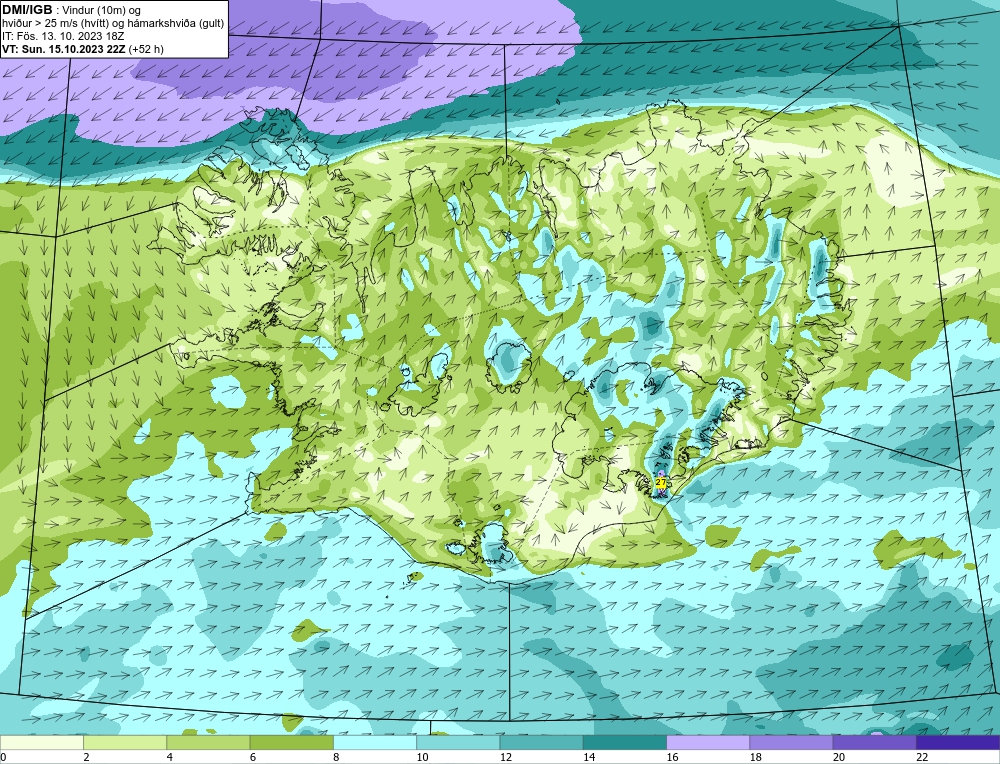Click the scale label 2
The height and width of the screenshot is (764, 1000).
(x=86, y=757)
